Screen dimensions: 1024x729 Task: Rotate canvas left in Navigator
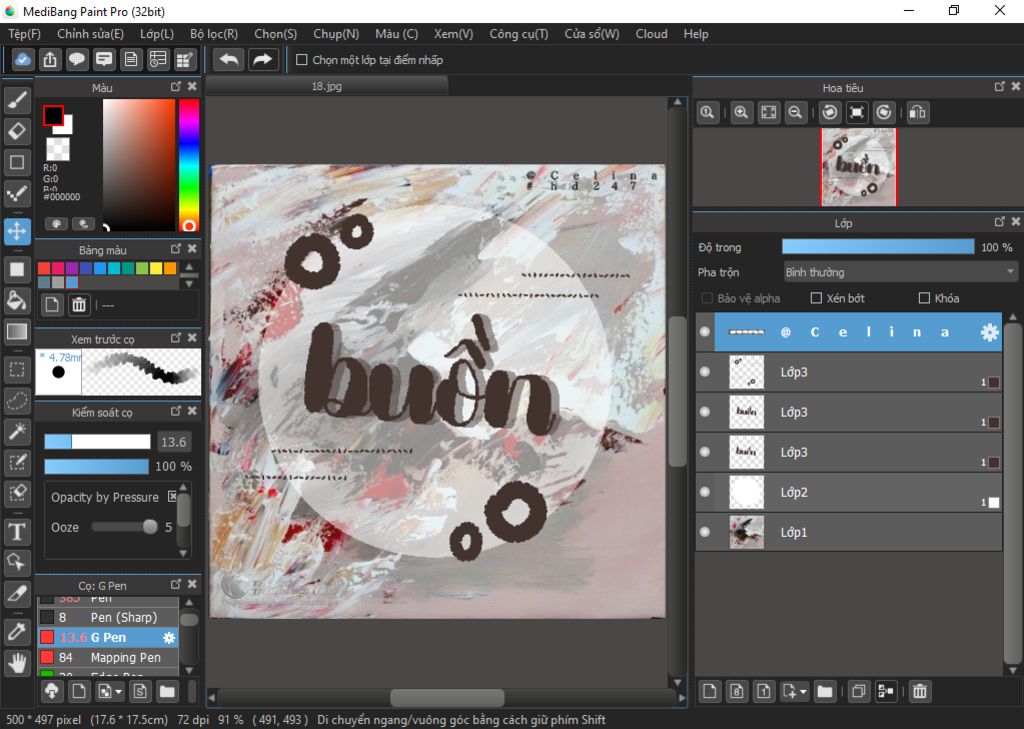[x=829, y=112]
